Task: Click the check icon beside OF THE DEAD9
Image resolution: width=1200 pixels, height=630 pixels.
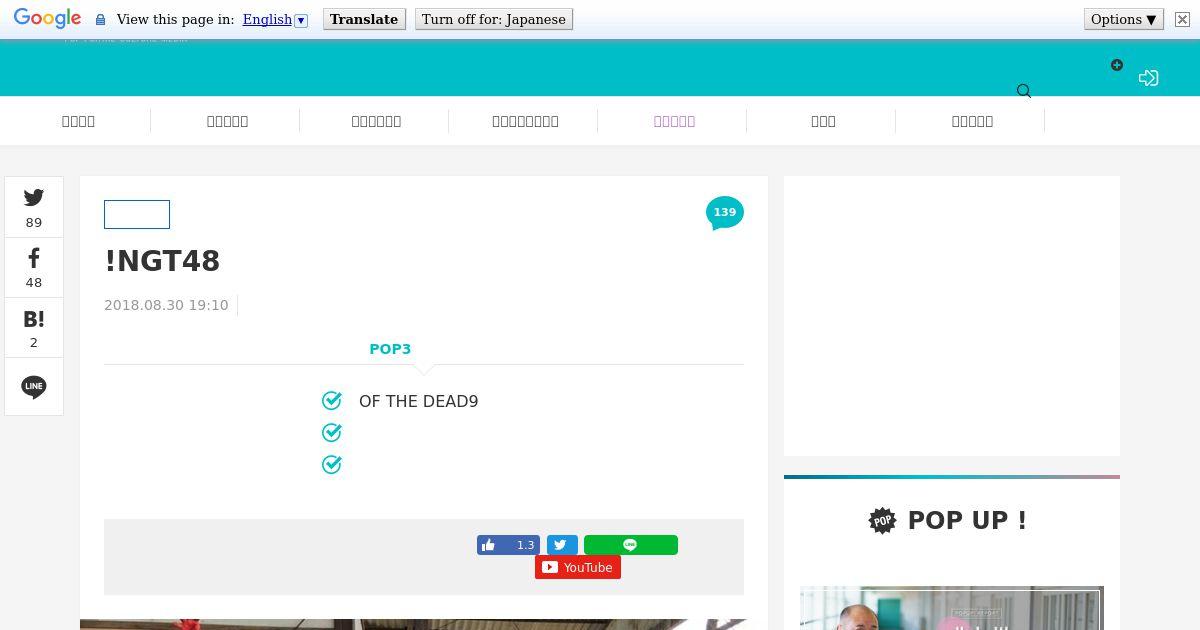Action: [x=332, y=401]
